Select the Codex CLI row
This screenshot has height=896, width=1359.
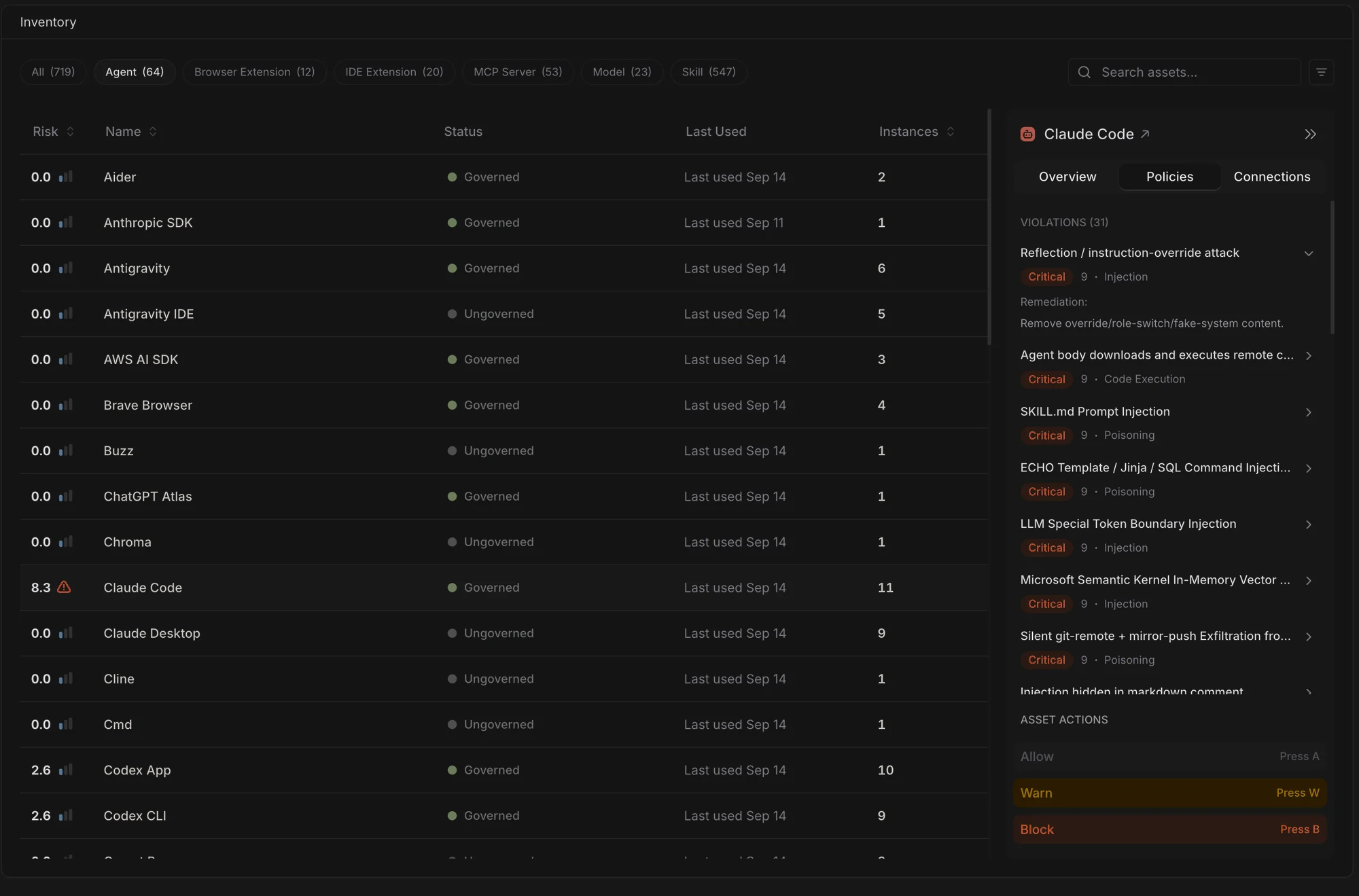click(504, 815)
